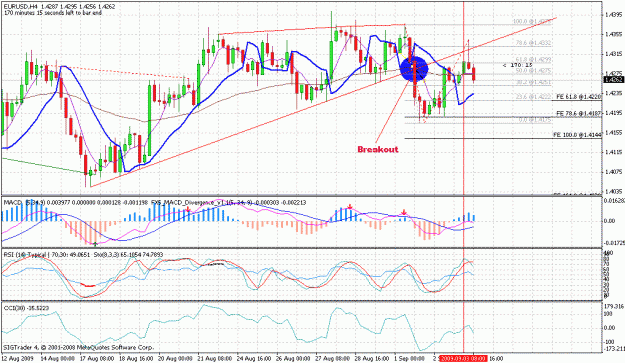Click the '17 Aug 08:00' date label
This screenshot has width=625, height=363.
[x=96, y=359]
